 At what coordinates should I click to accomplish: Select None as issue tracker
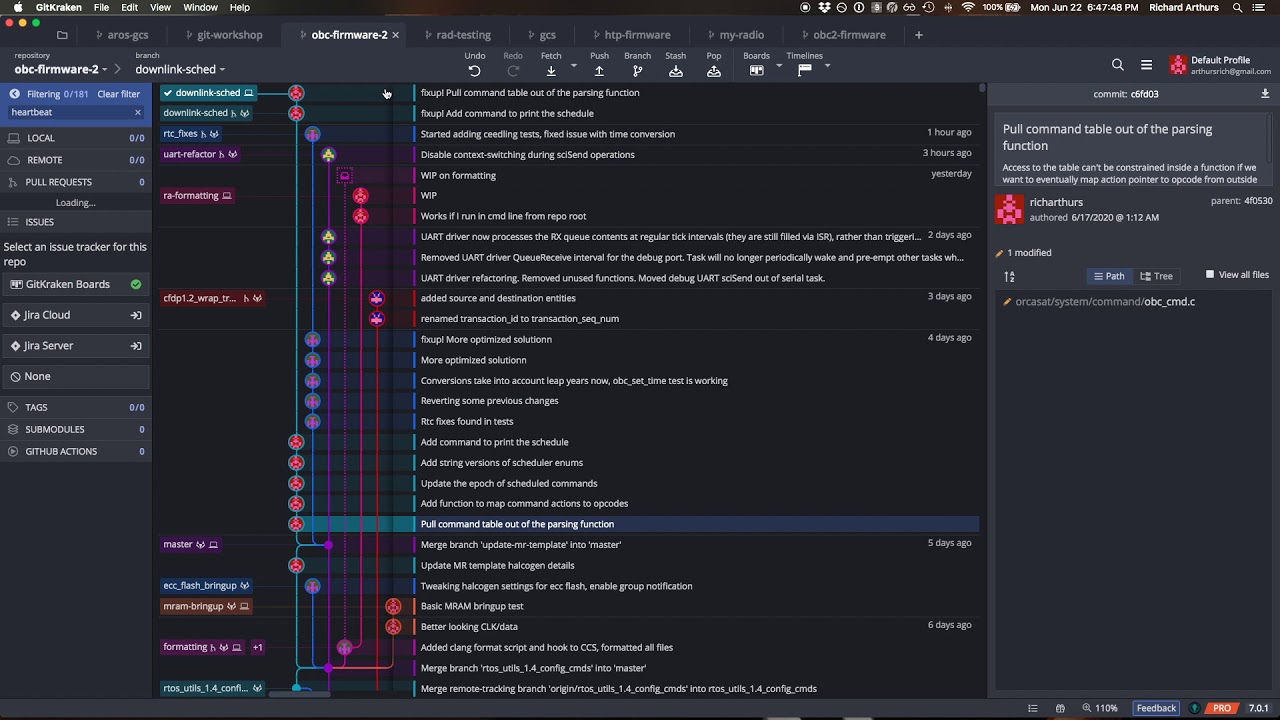click(76, 377)
